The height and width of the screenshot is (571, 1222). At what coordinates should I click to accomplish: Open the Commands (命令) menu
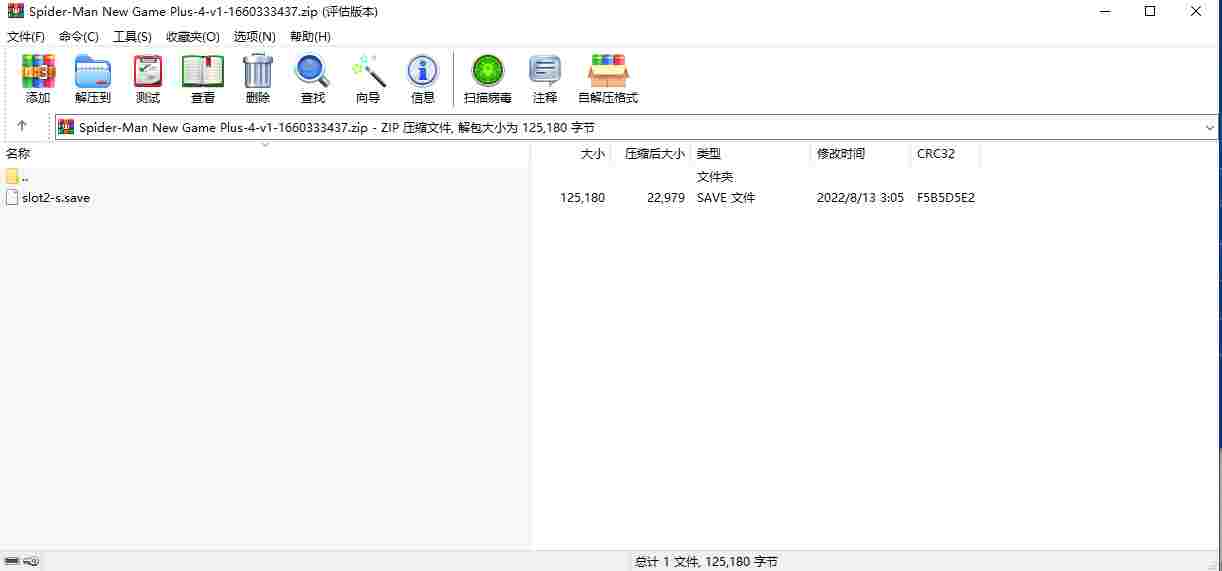point(79,36)
